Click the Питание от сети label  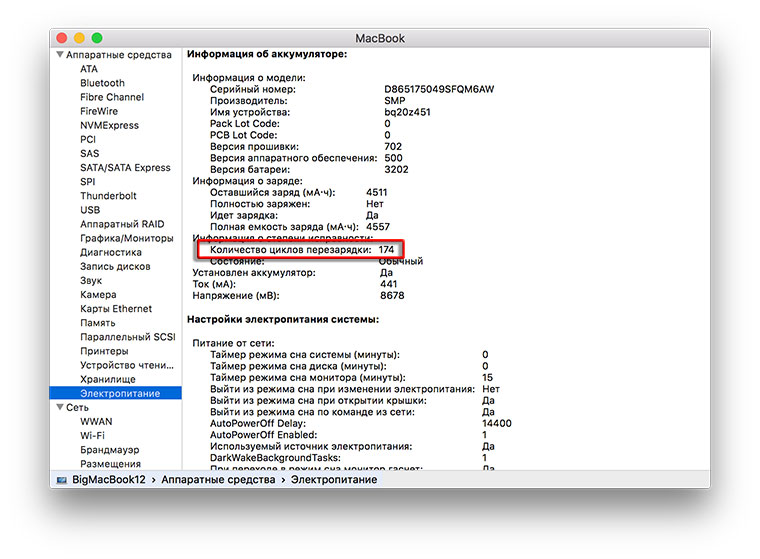(234, 343)
